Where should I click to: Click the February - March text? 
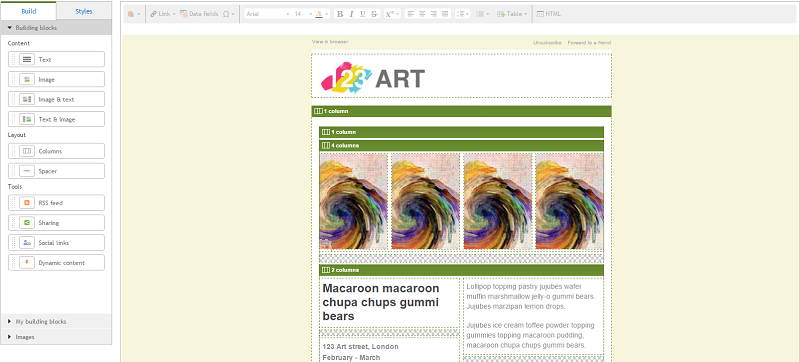tap(351, 357)
